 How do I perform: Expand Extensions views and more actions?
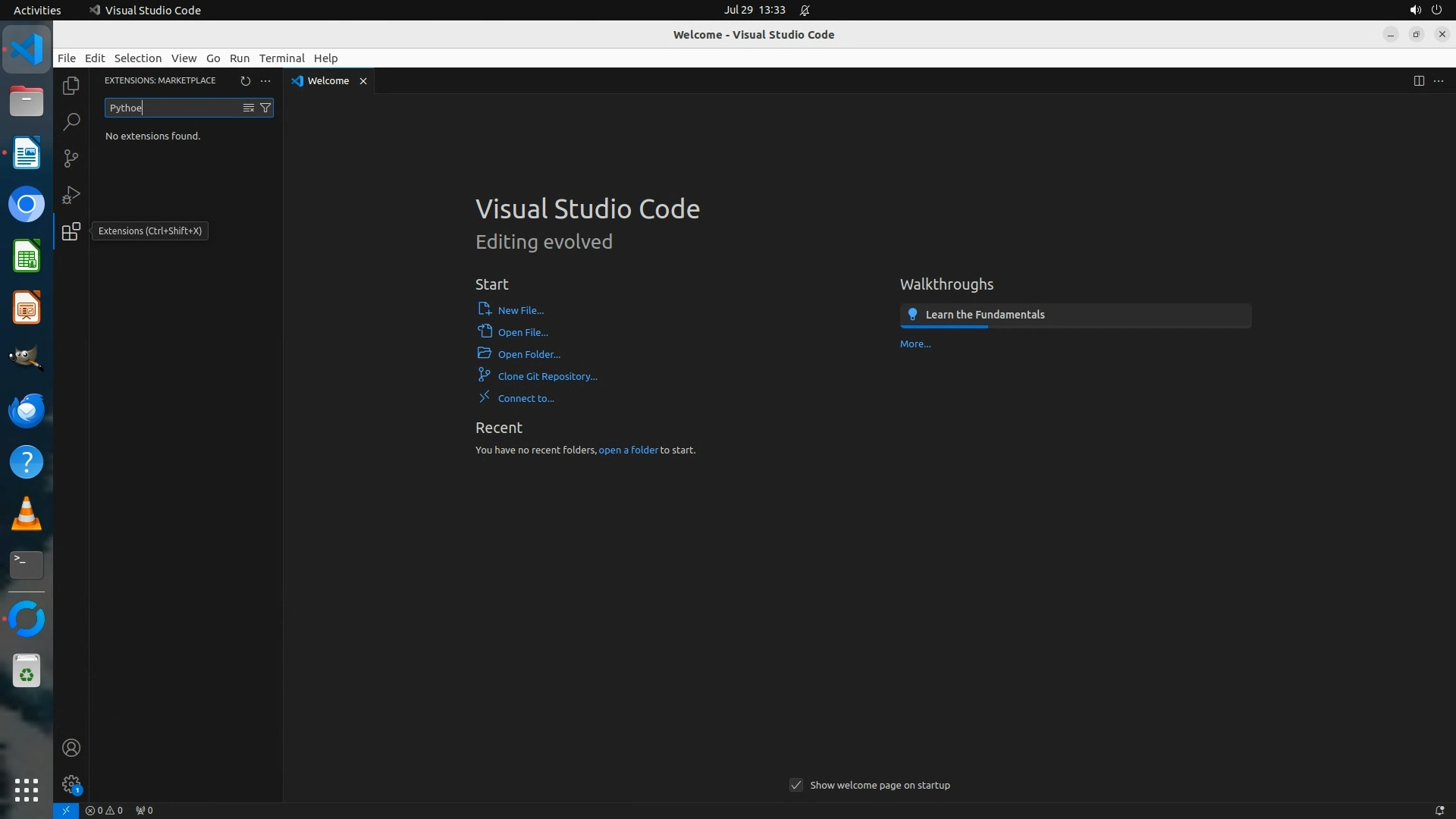tap(265, 80)
